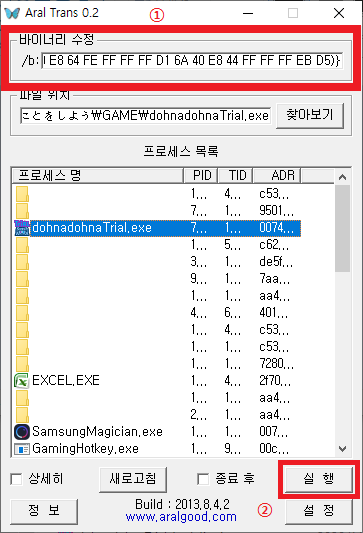
Task: Select folder icon in row with ADR c62
Action: click(x=22, y=245)
